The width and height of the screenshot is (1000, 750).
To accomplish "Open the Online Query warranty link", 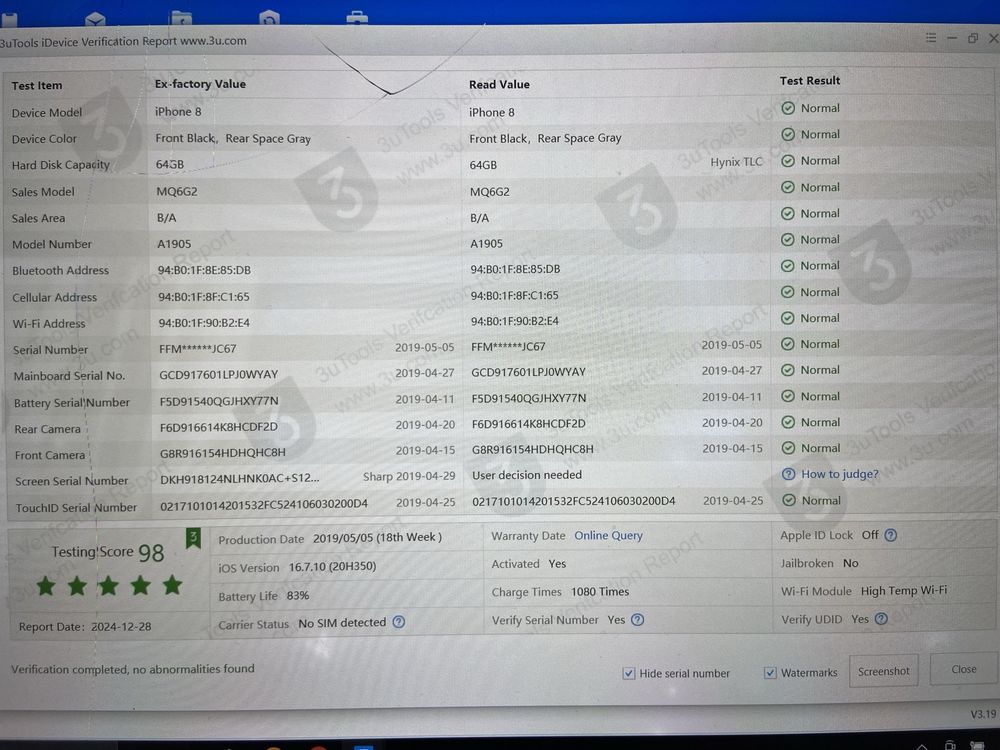I will 608,536.
